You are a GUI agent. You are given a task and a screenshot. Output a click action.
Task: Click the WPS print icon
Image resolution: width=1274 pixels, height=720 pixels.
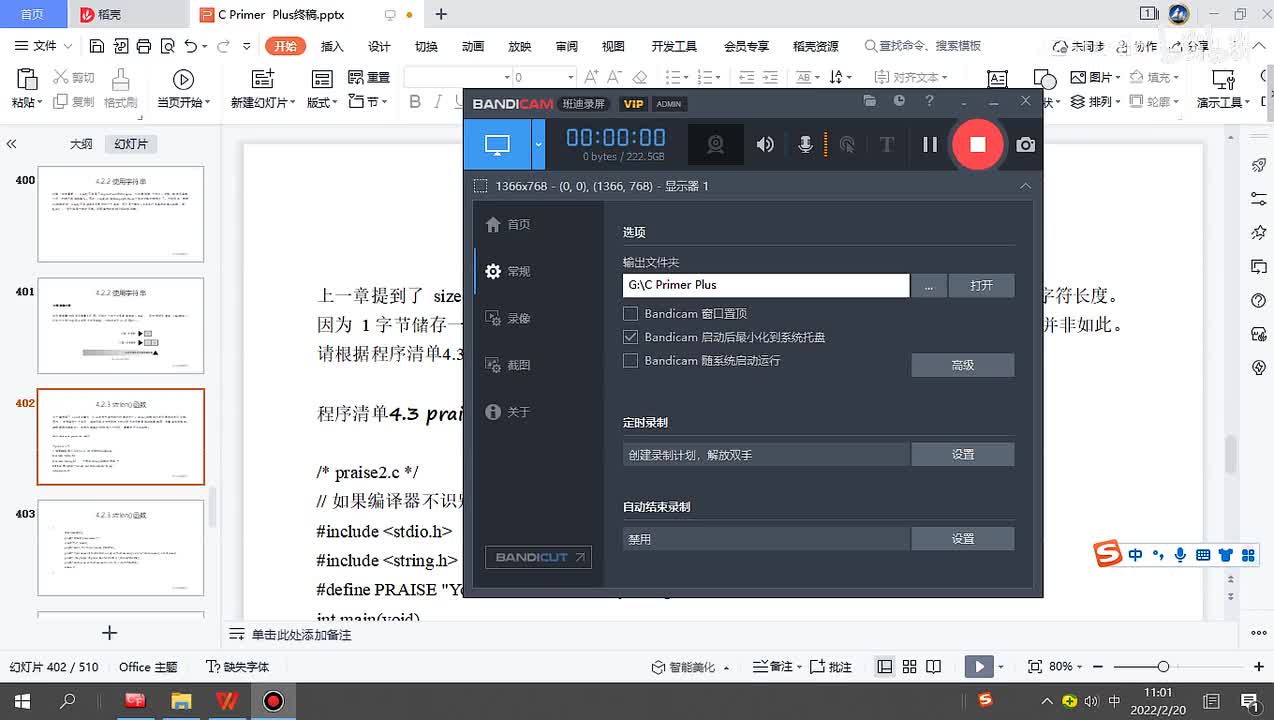pos(144,46)
